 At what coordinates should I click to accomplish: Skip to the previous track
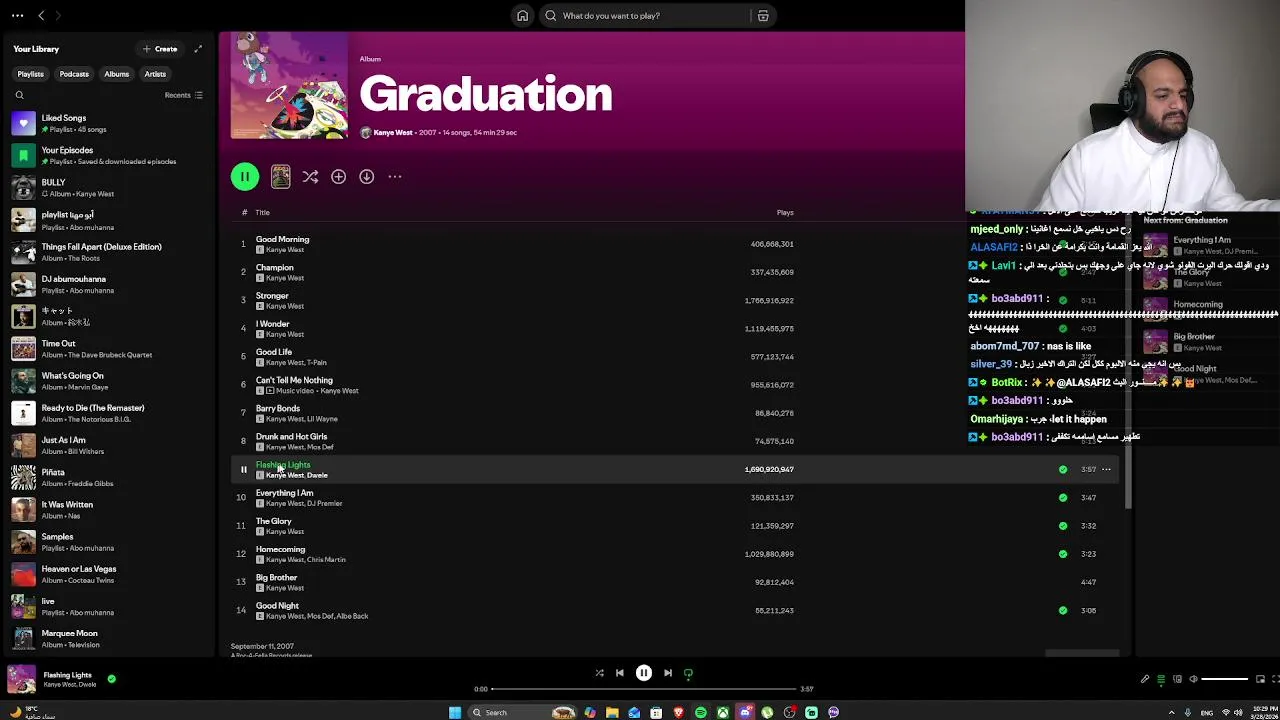tap(619, 673)
